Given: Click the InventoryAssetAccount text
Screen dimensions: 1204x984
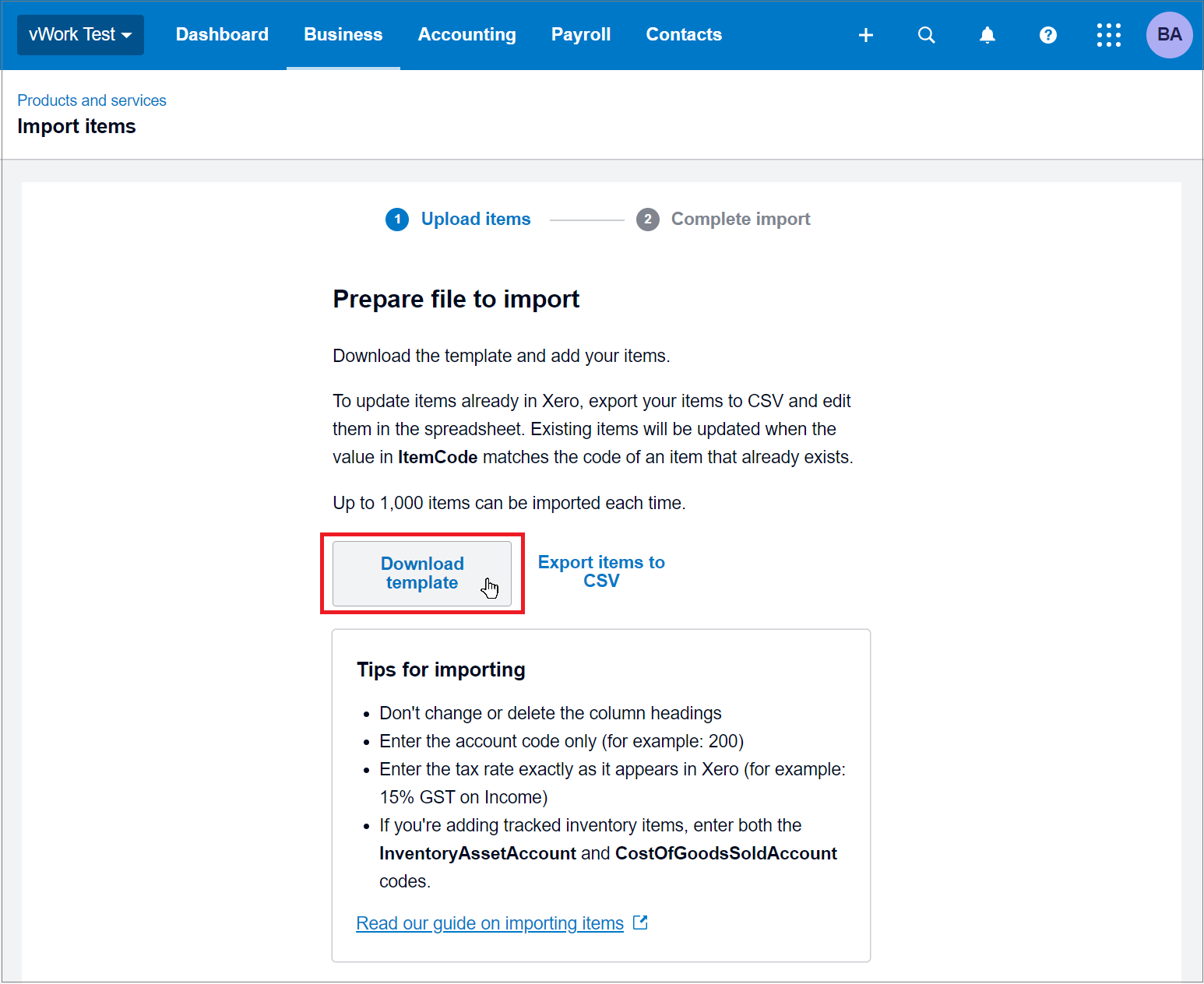Looking at the screenshot, I should click(477, 853).
